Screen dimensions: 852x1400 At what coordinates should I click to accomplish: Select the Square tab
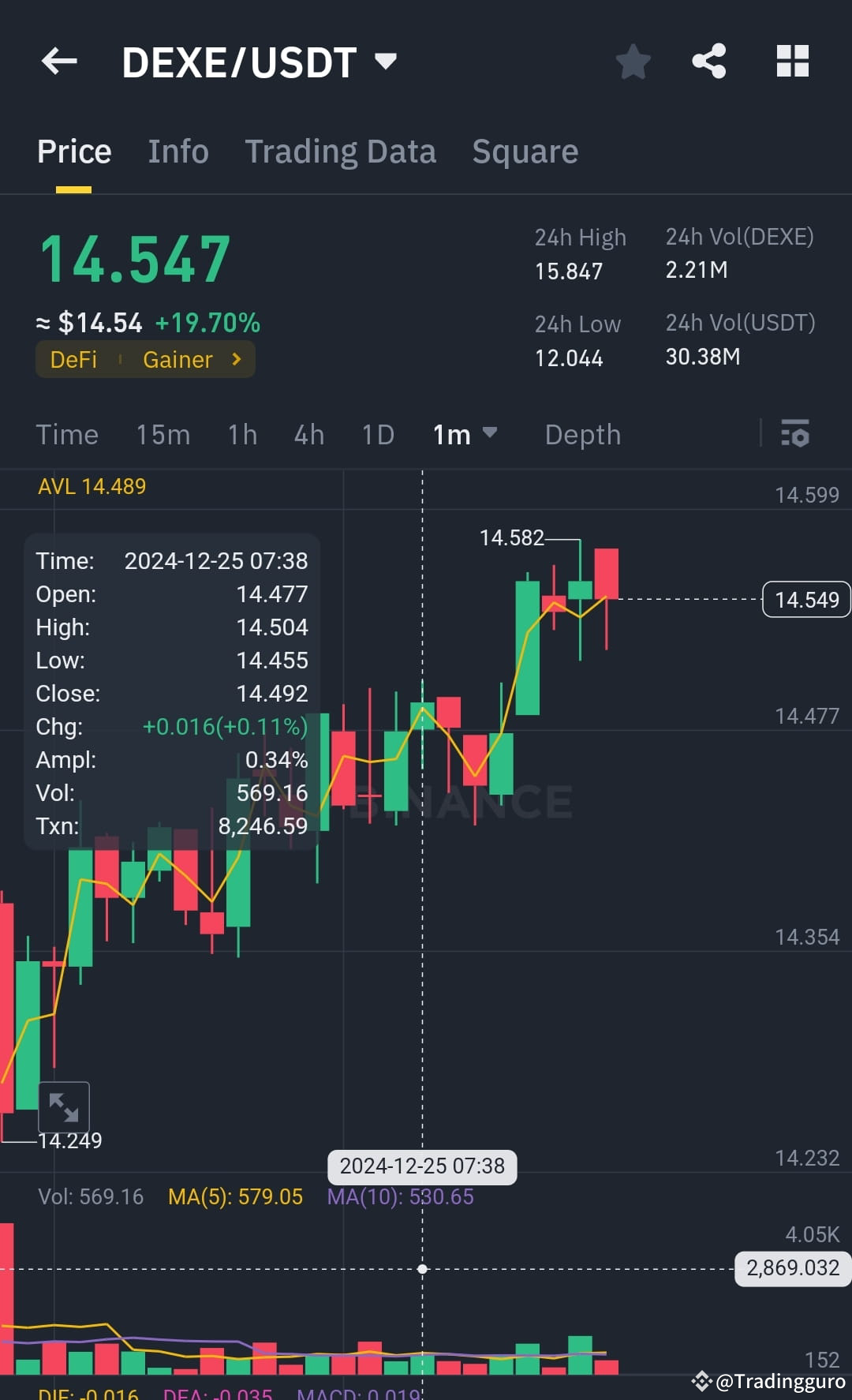pos(525,151)
